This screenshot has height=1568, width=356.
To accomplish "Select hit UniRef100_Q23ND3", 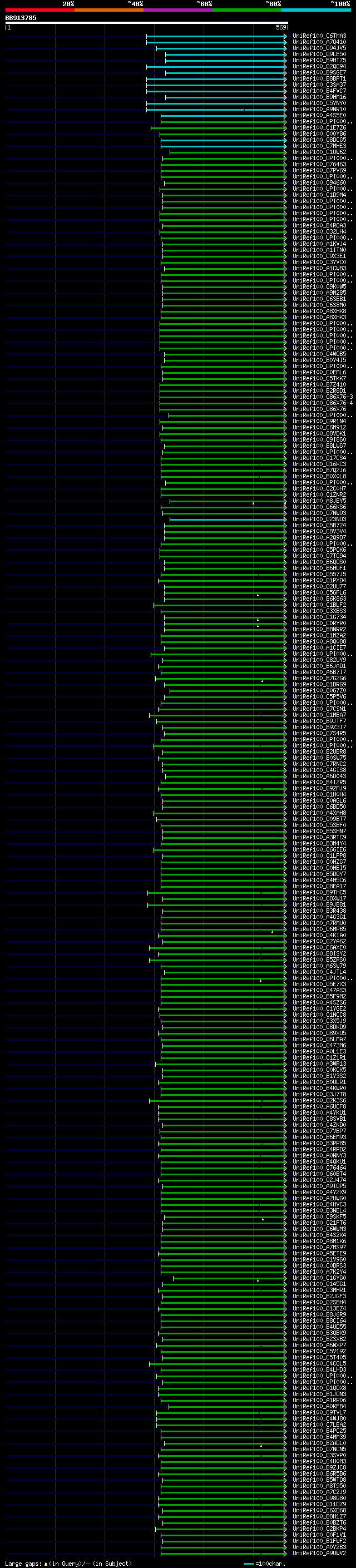I will tap(319, 519).
